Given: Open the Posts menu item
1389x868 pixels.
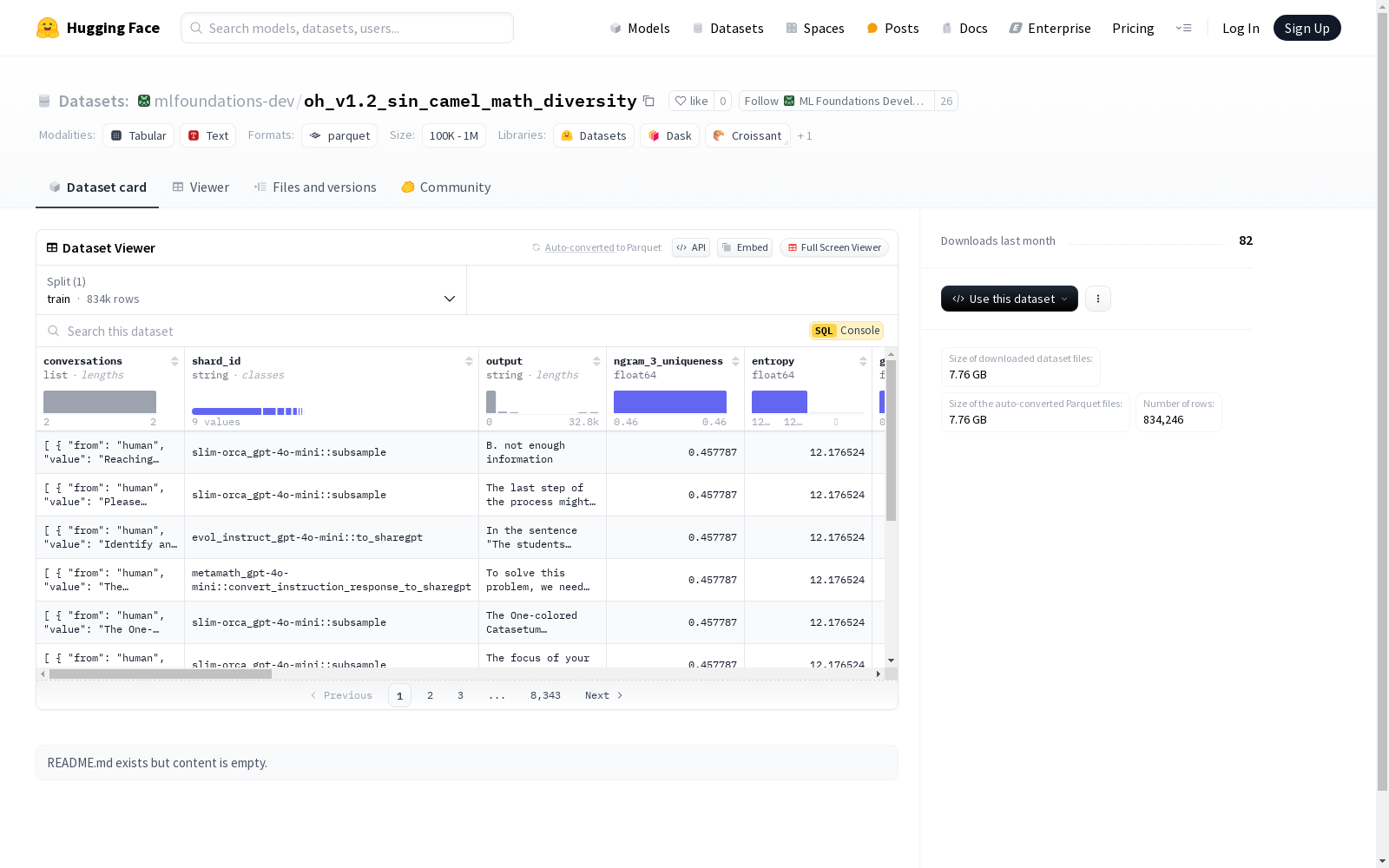Looking at the screenshot, I should pos(892,28).
